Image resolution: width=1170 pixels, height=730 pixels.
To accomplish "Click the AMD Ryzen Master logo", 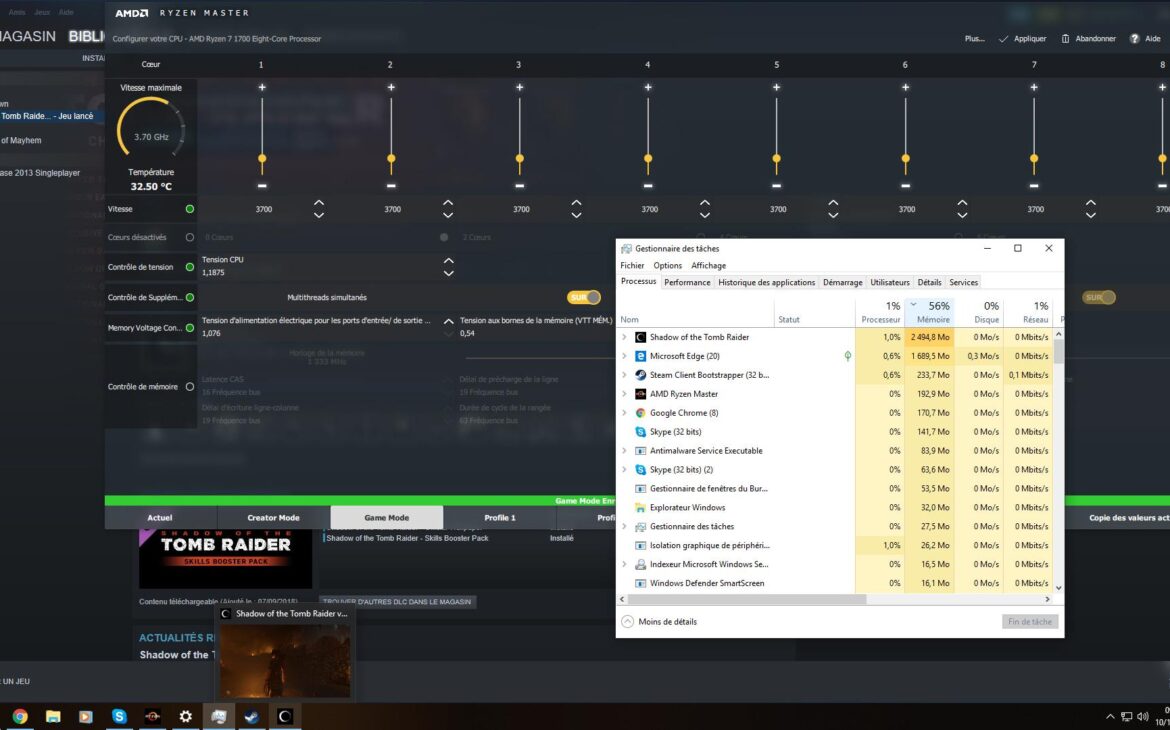I will tap(131, 13).
